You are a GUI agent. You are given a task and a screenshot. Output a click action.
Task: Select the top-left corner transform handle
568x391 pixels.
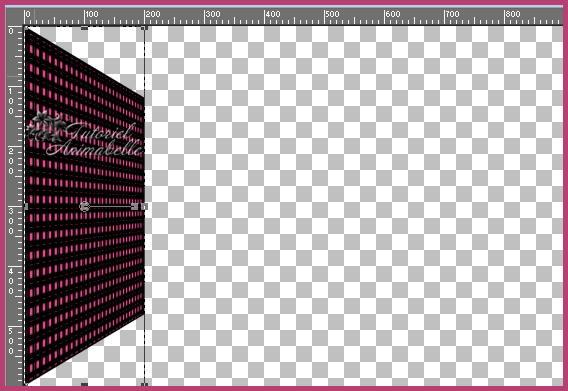click(x=26, y=28)
